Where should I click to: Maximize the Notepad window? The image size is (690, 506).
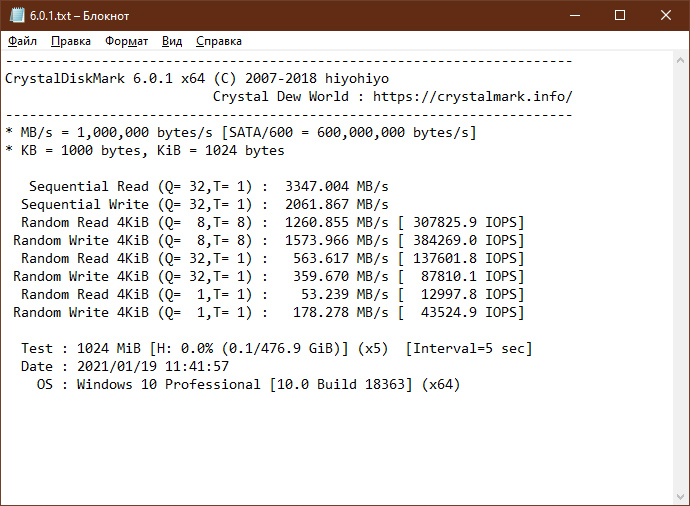point(620,15)
